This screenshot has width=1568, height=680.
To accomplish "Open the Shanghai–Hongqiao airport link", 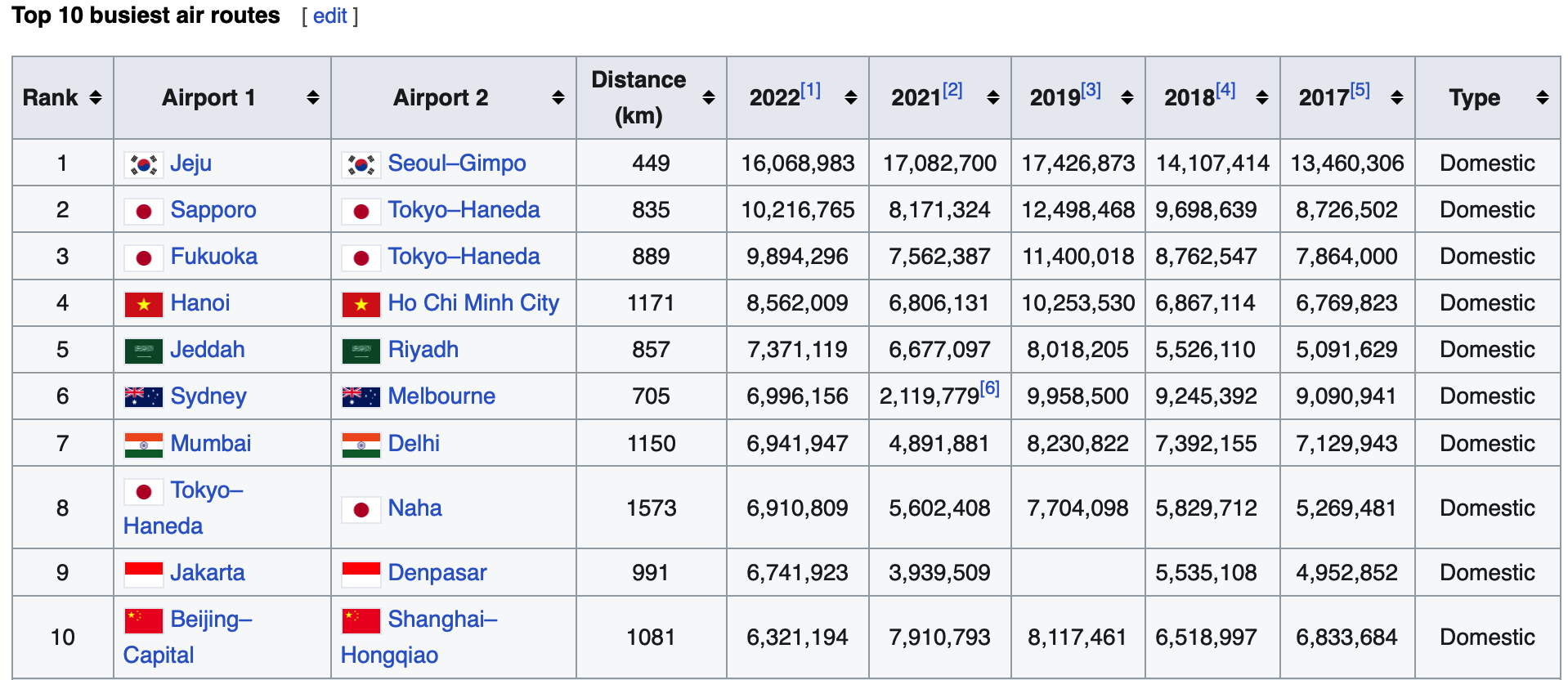I will click(419, 637).
